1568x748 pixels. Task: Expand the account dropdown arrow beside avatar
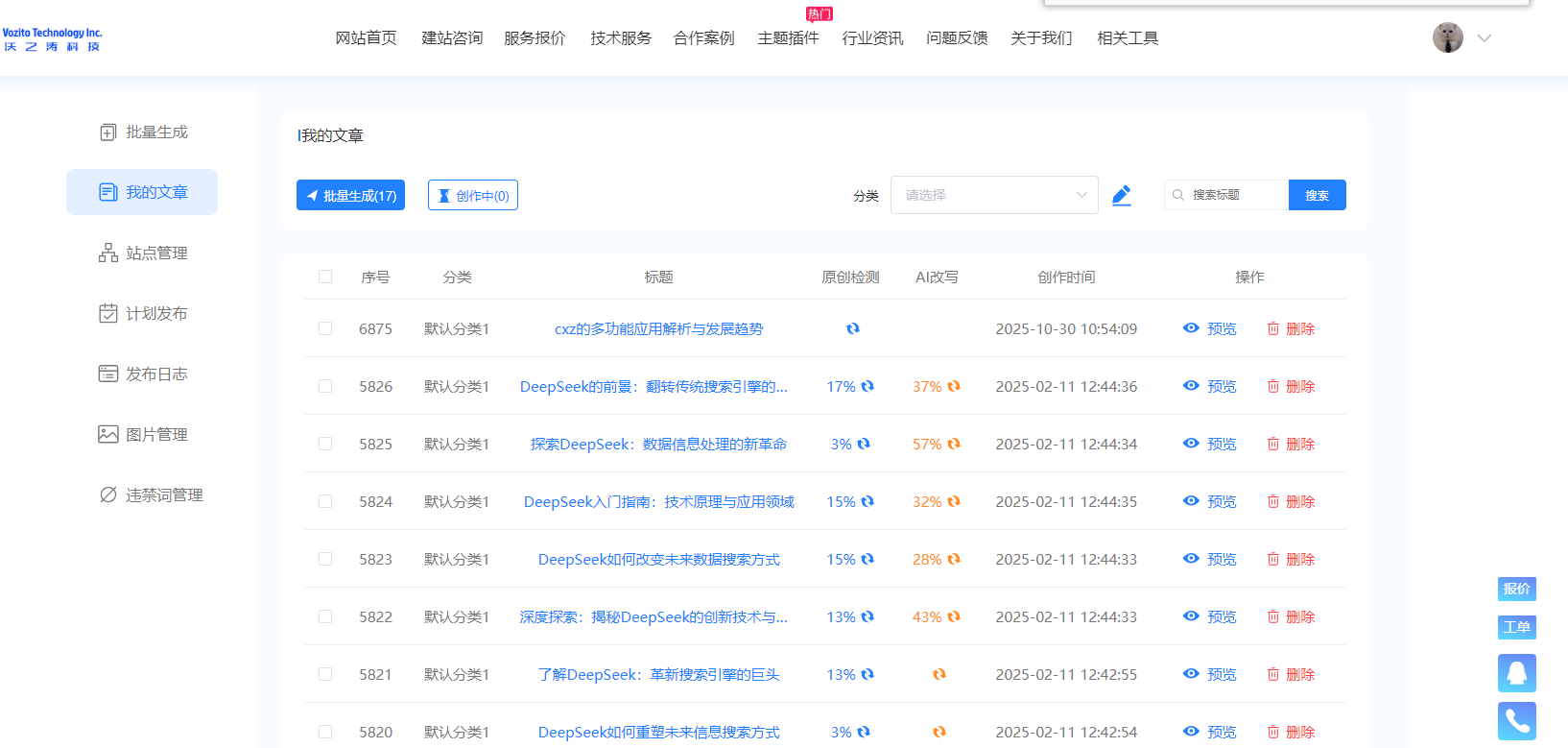1485,38
